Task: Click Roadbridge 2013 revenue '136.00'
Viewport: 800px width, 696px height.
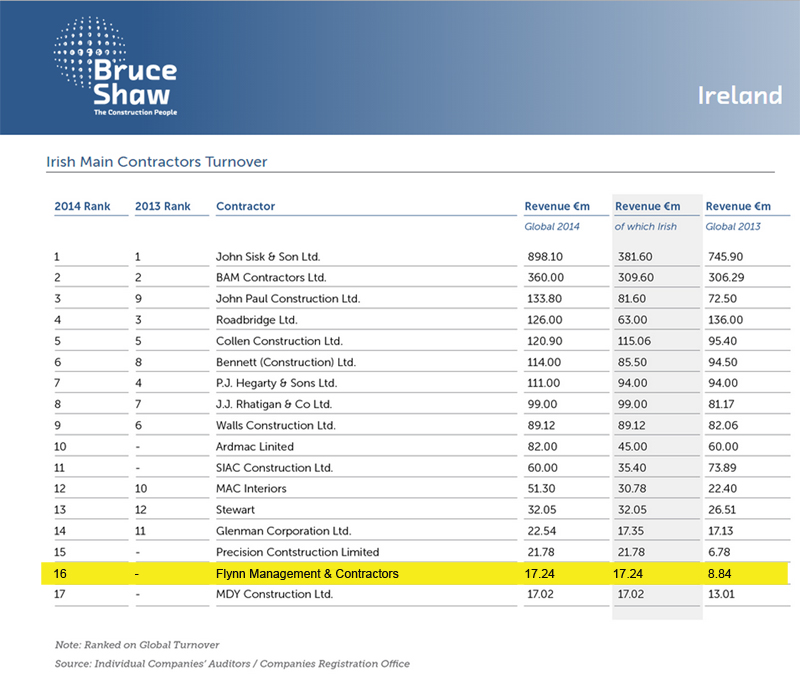Action: point(726,320)
